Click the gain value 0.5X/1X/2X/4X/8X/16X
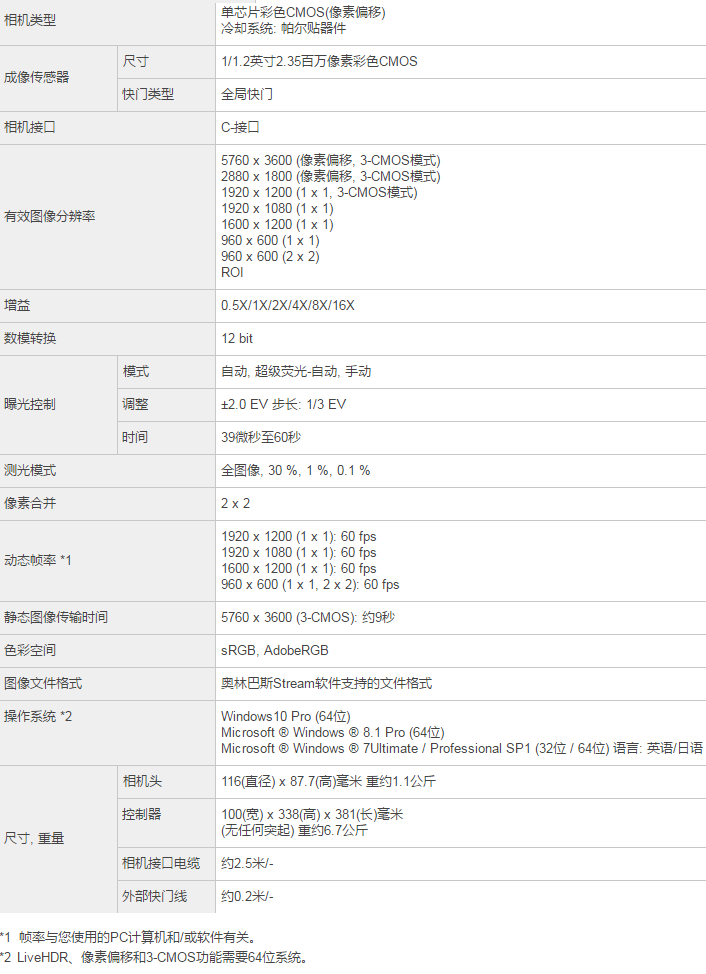 (288, 305)
